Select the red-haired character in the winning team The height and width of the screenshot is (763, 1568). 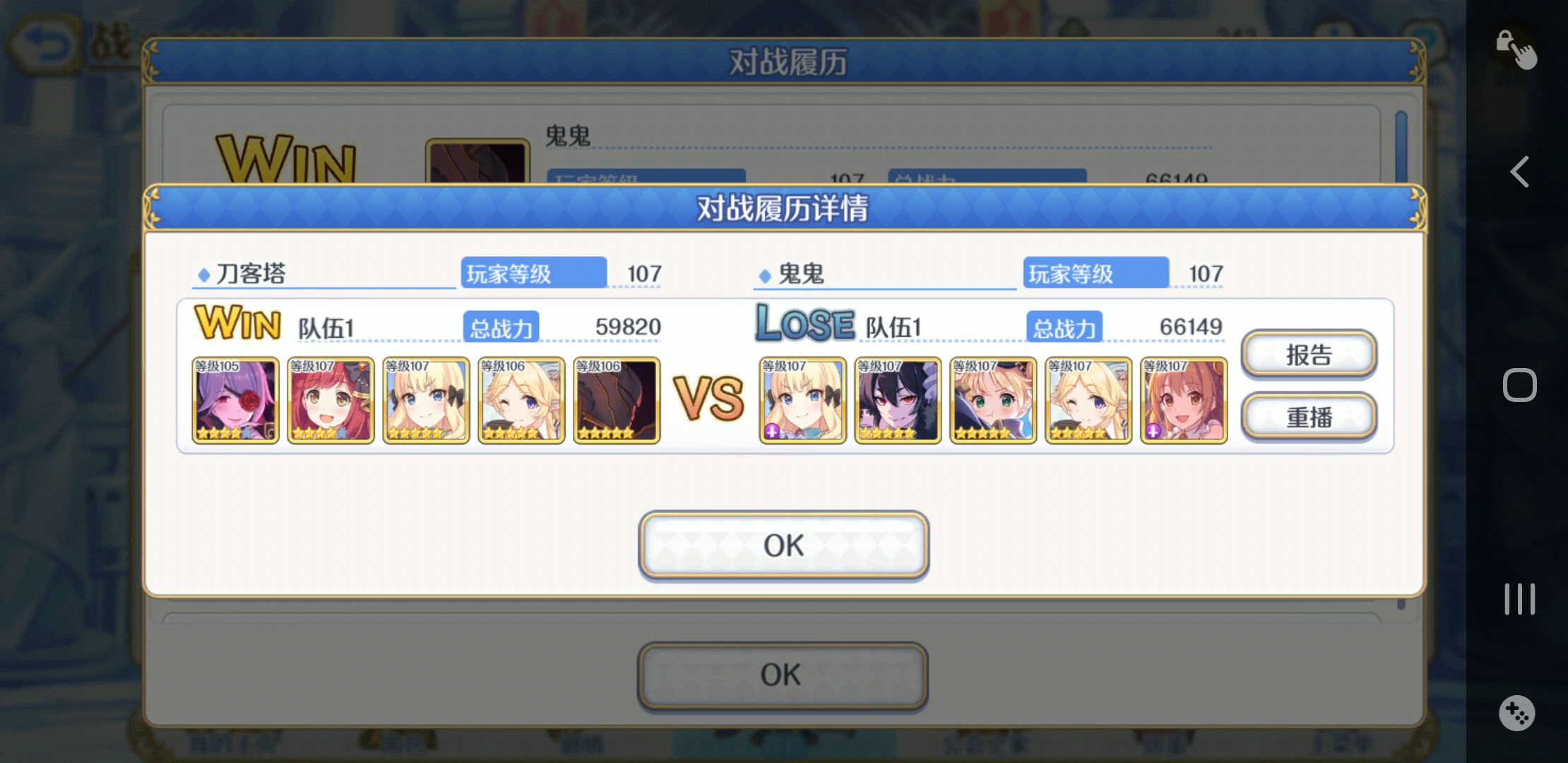coord(331,401)
